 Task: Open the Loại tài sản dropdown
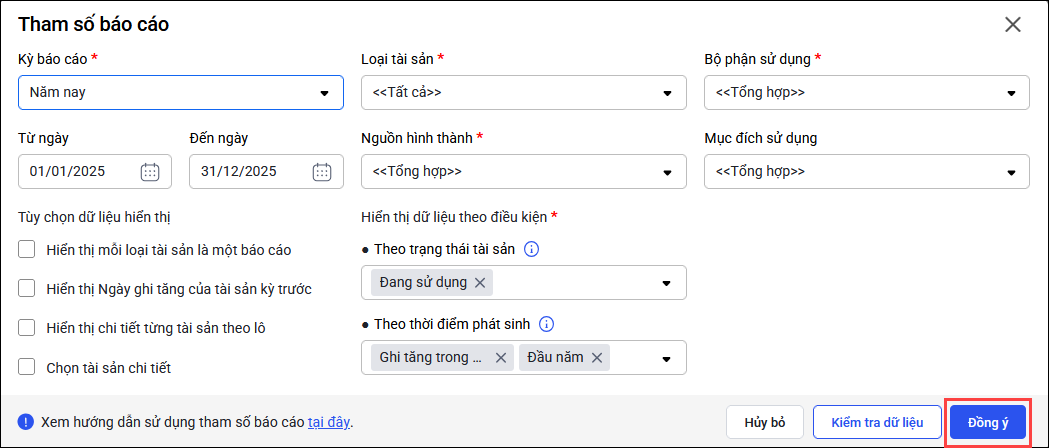[x=667, y=93]
